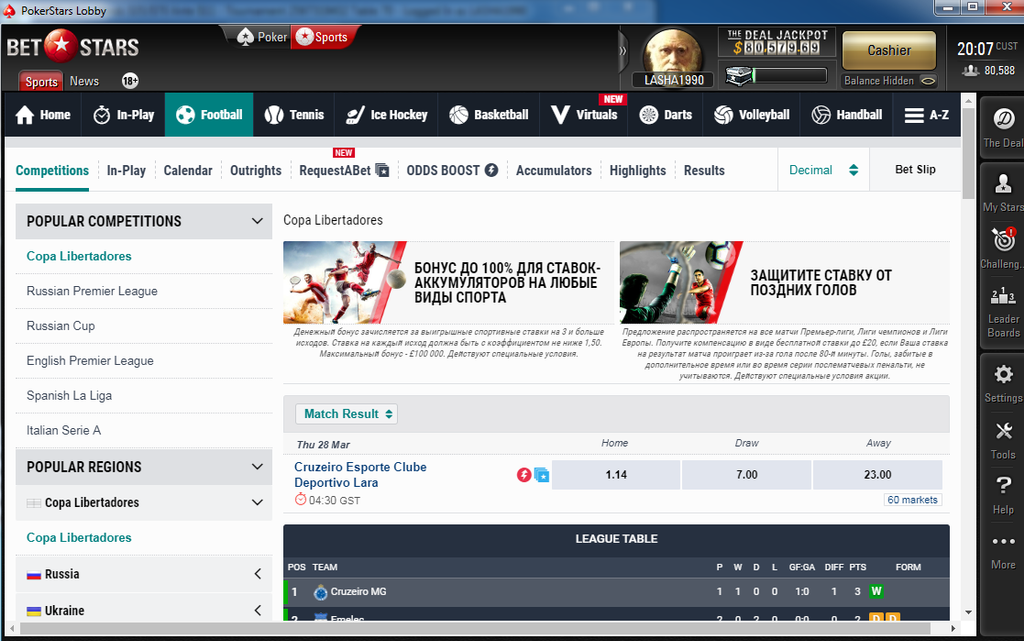This screenshot has width=1024, height=641.
Task: Click the chest rewards icon
Action: click(x=739, y=76)
